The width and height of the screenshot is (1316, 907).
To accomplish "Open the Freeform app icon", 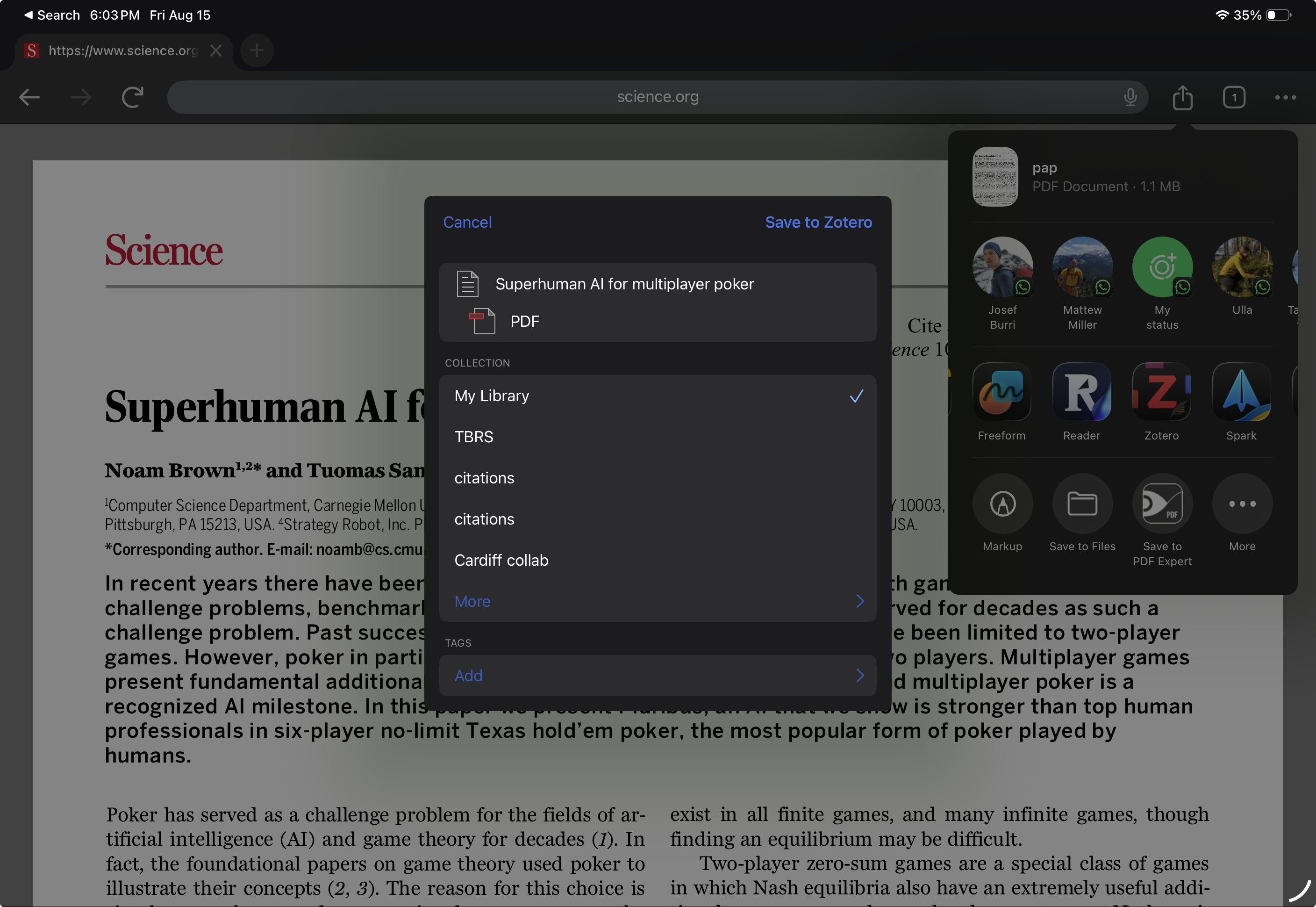I will coord(1001,393).
